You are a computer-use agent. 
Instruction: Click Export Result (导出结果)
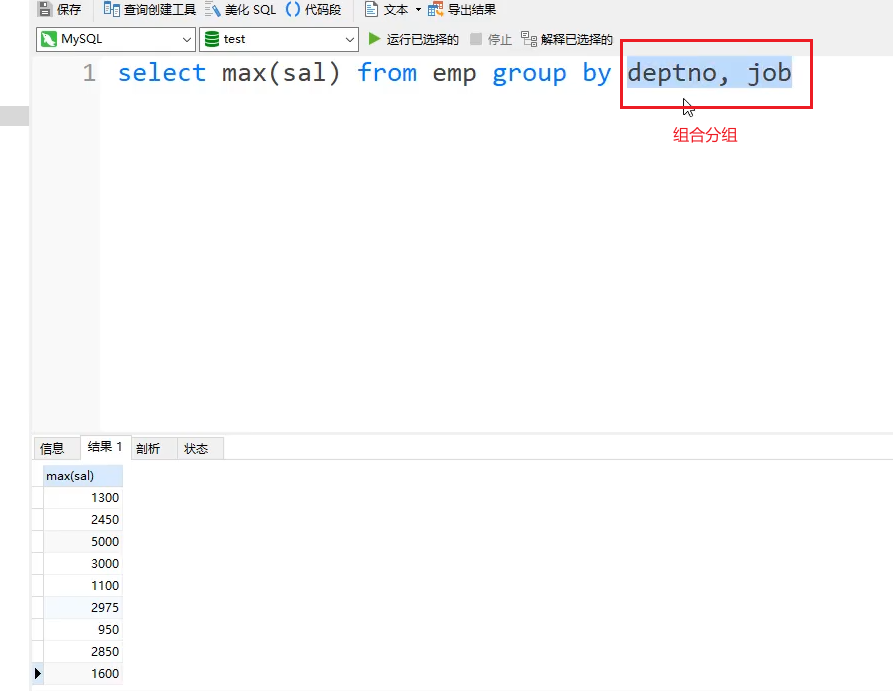click(462, 9)
